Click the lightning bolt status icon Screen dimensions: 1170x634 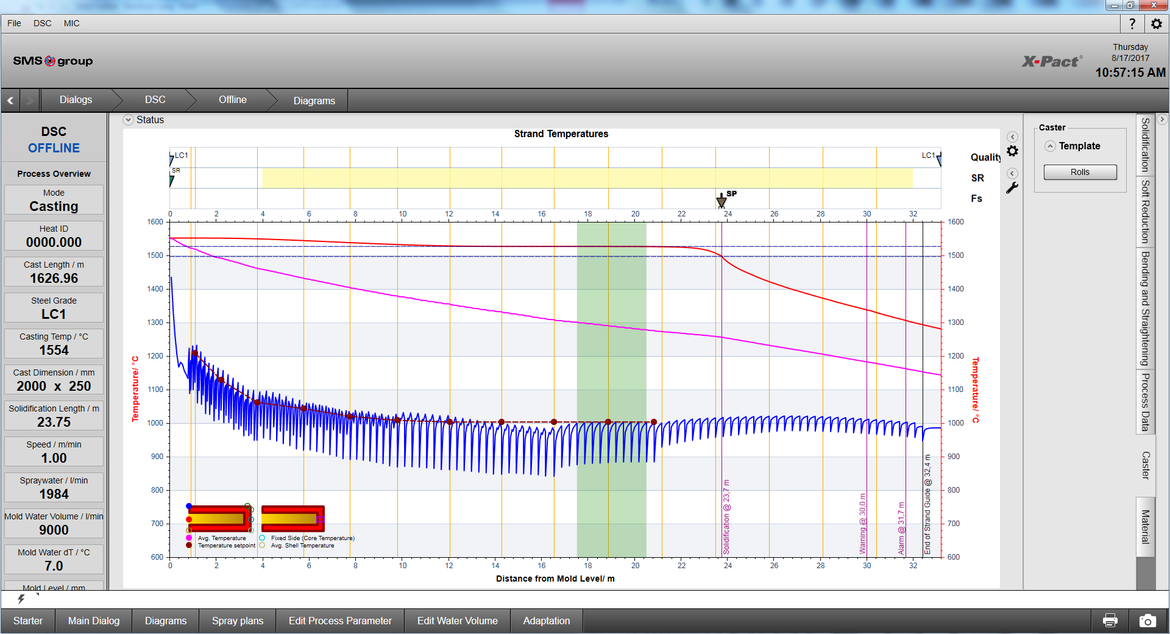coord(21,599)
